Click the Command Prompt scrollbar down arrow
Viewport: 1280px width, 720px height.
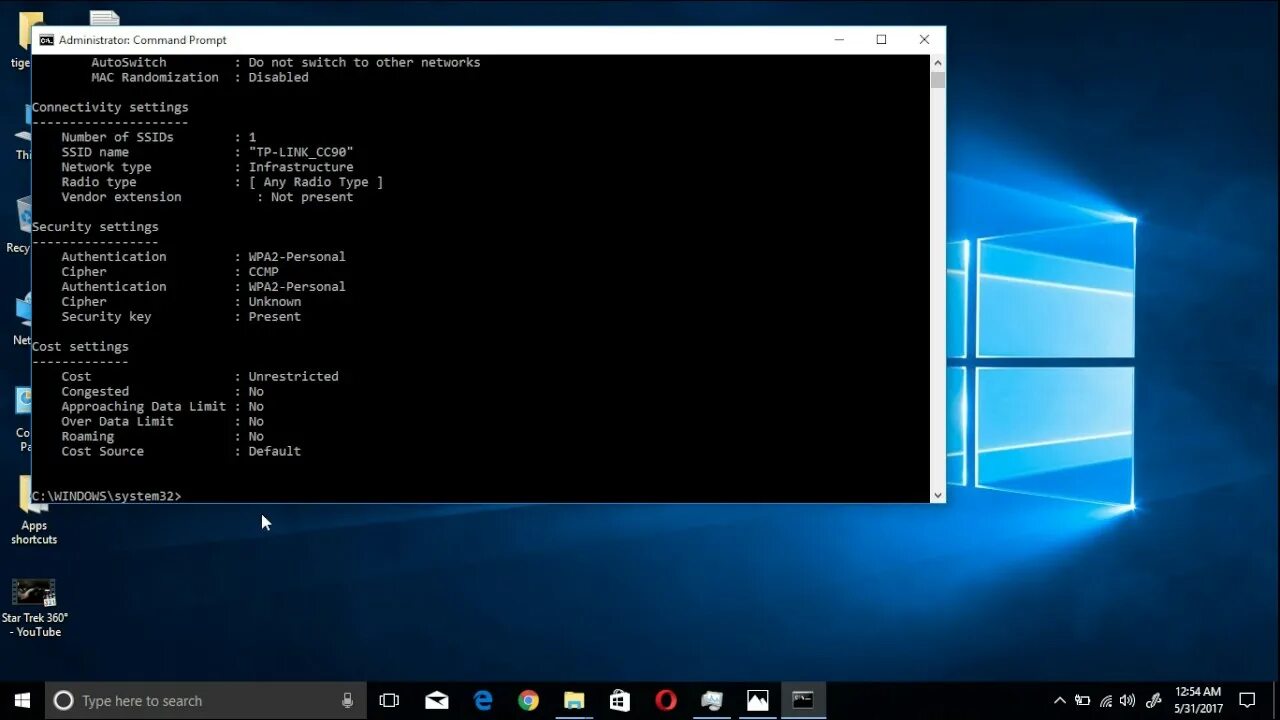[937, 495]
